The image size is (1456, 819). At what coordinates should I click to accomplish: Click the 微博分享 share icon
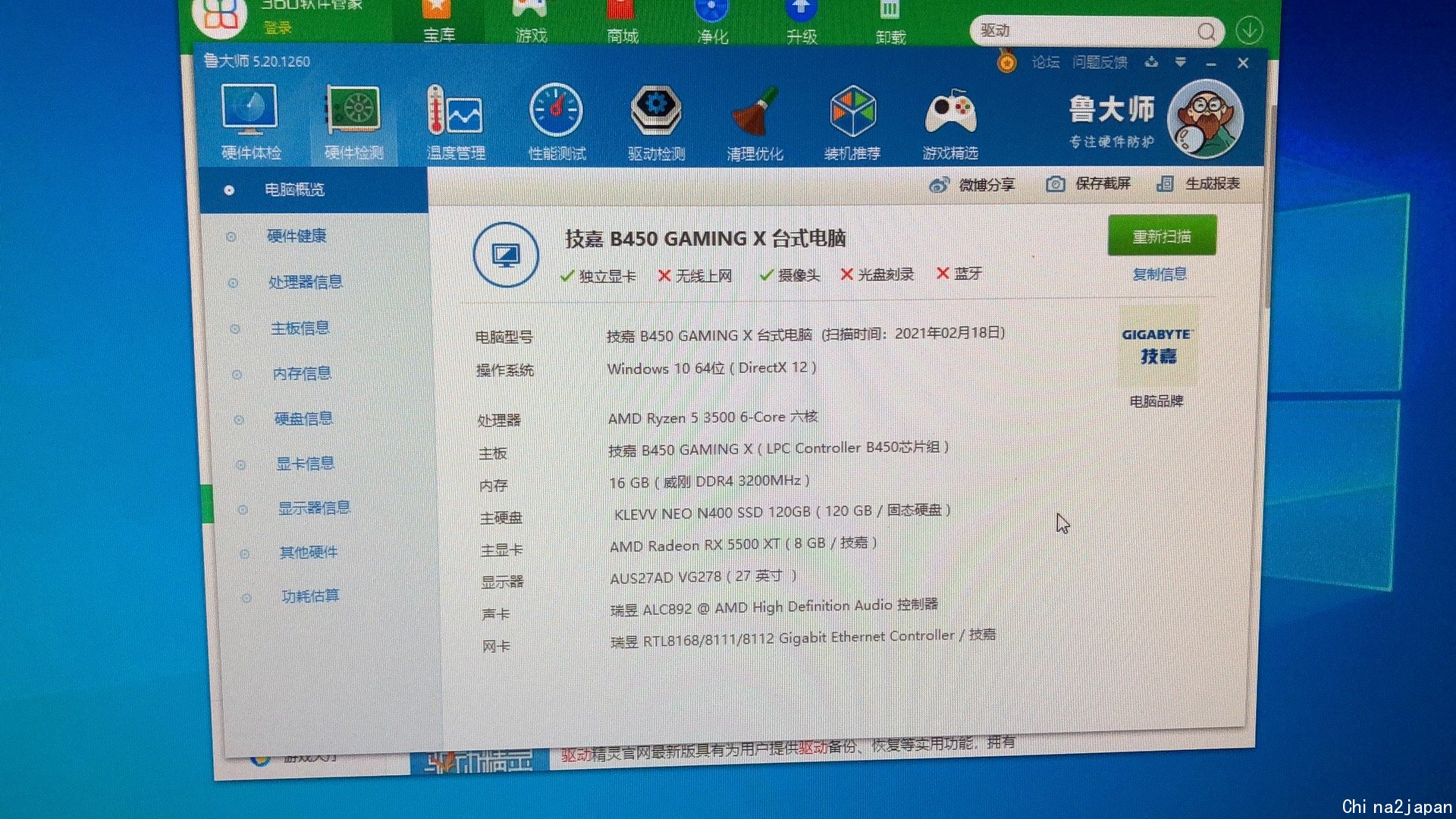tap(940, 184)
